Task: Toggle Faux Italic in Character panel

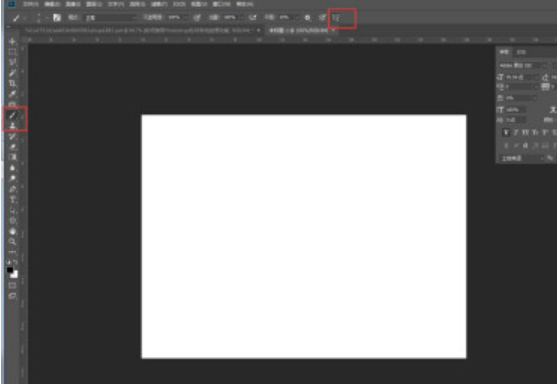Action: [516, 132]
